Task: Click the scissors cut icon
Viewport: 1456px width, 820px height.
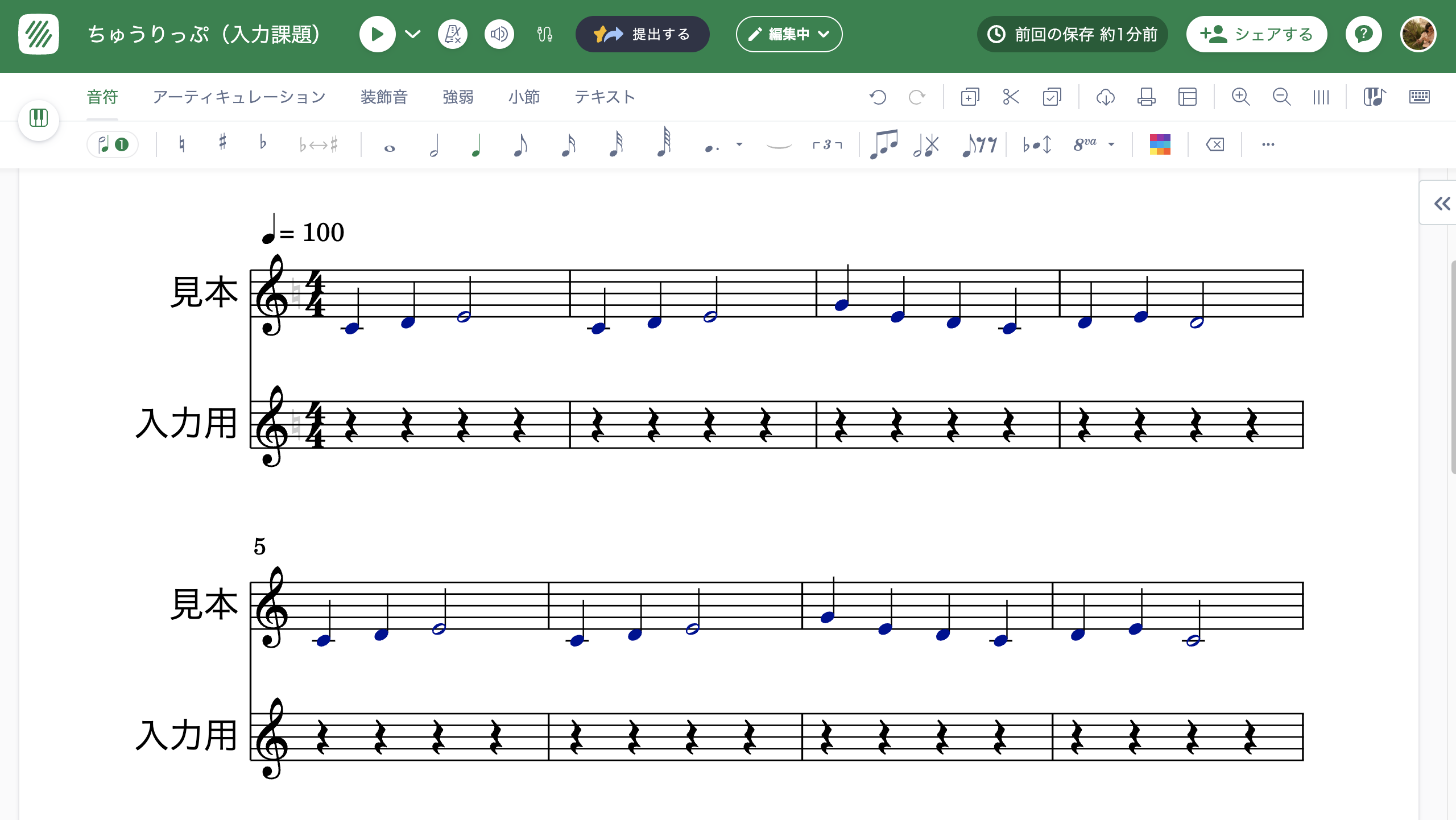Action: coord(1011,97)
